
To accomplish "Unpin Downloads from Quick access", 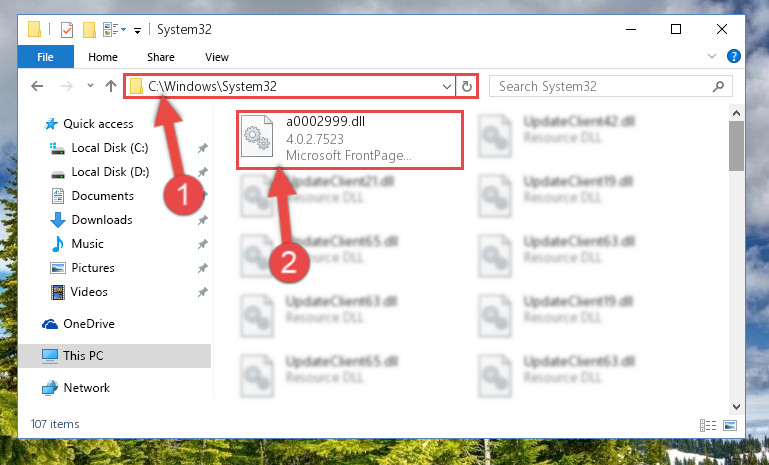I will point(202,220).
